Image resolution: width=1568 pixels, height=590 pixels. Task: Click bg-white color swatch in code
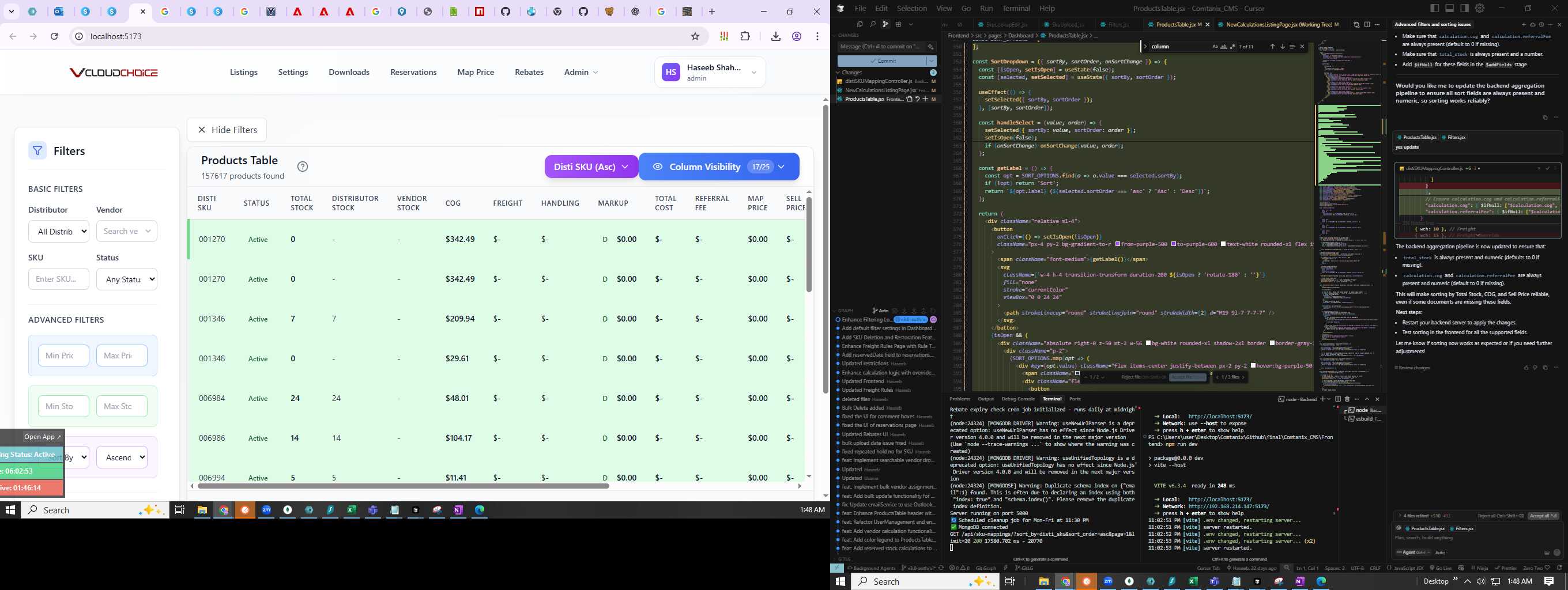click(1148, 343)
